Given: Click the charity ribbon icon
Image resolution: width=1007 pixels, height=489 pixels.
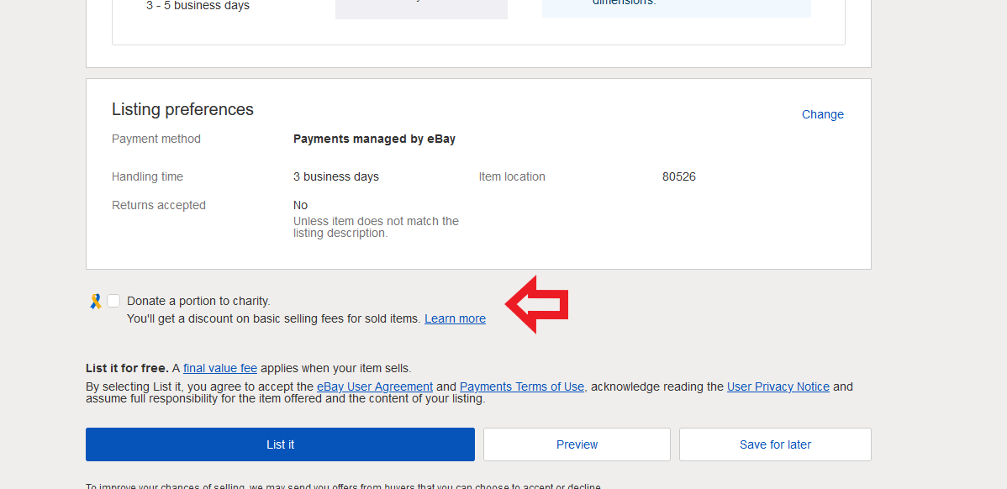Looking at the screenshot, I should (96, 301).
